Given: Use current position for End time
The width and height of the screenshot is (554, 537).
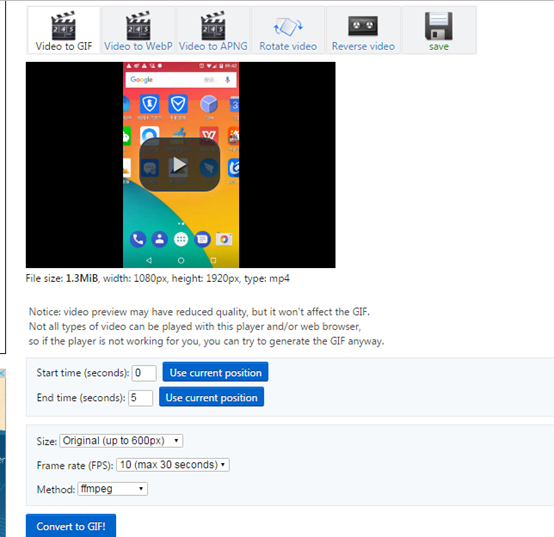Looking at the screenshot, I should [211, 397].
